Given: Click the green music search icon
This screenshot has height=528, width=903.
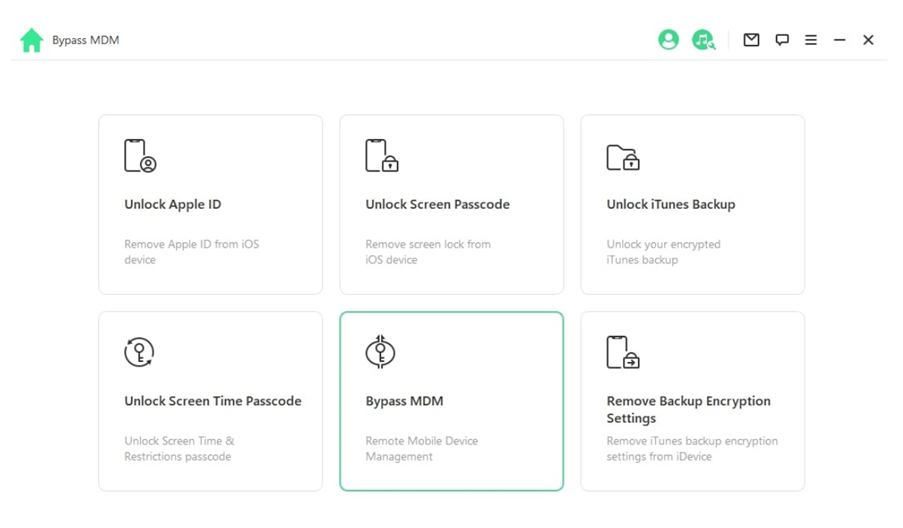Looking at the screenshot, I should pos(703,40).
